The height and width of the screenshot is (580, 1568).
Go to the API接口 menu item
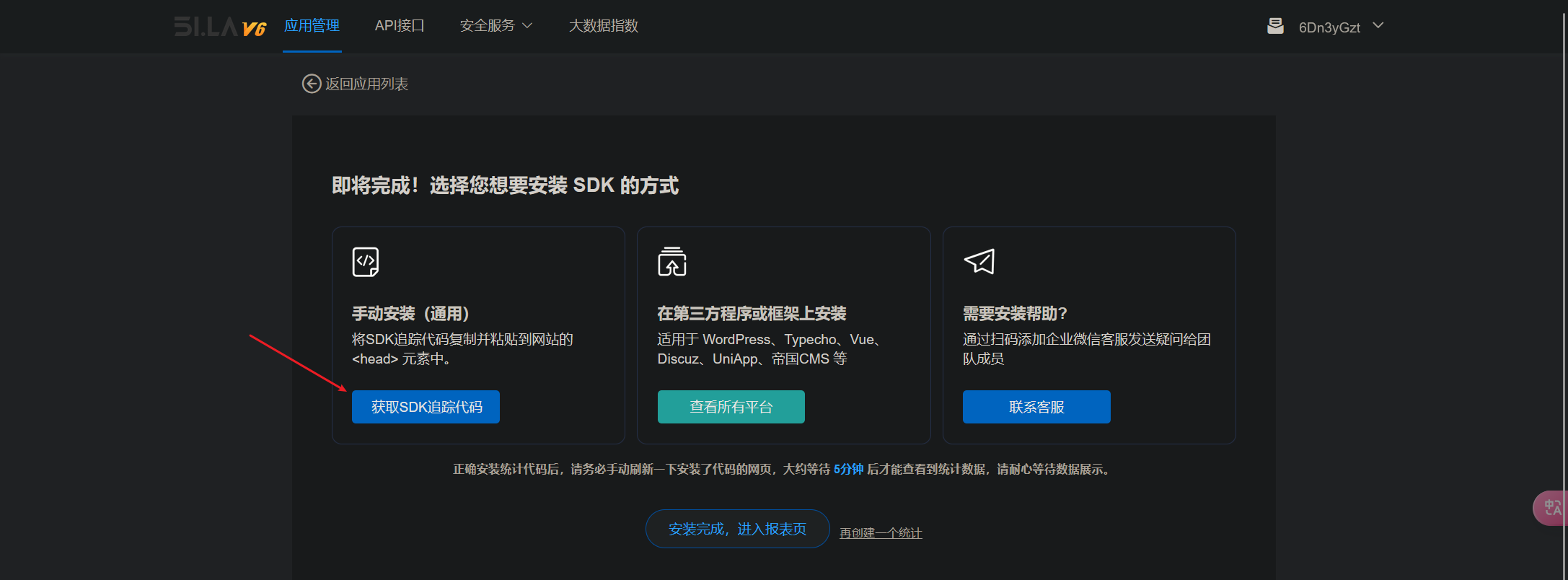tap(400, 26)
